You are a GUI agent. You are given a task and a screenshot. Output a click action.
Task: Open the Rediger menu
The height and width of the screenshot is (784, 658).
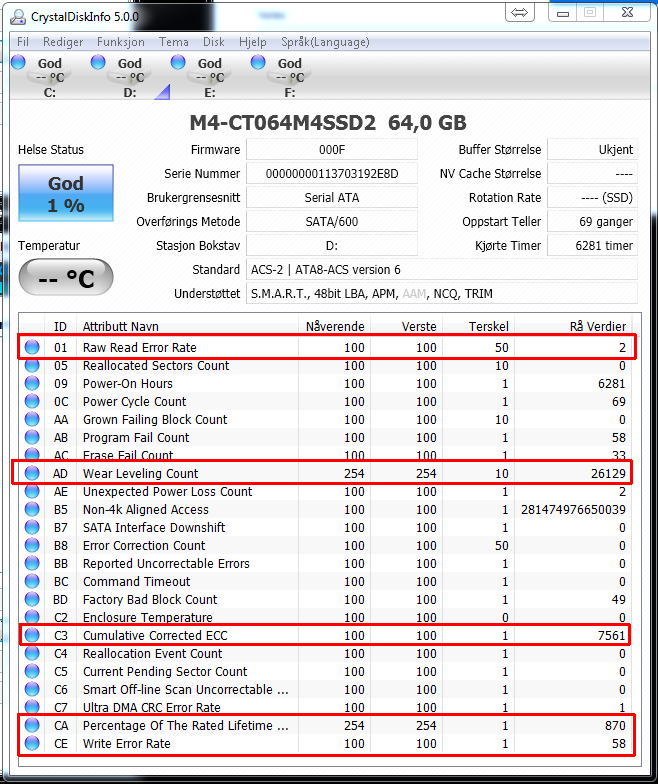(x=63, y=42)
